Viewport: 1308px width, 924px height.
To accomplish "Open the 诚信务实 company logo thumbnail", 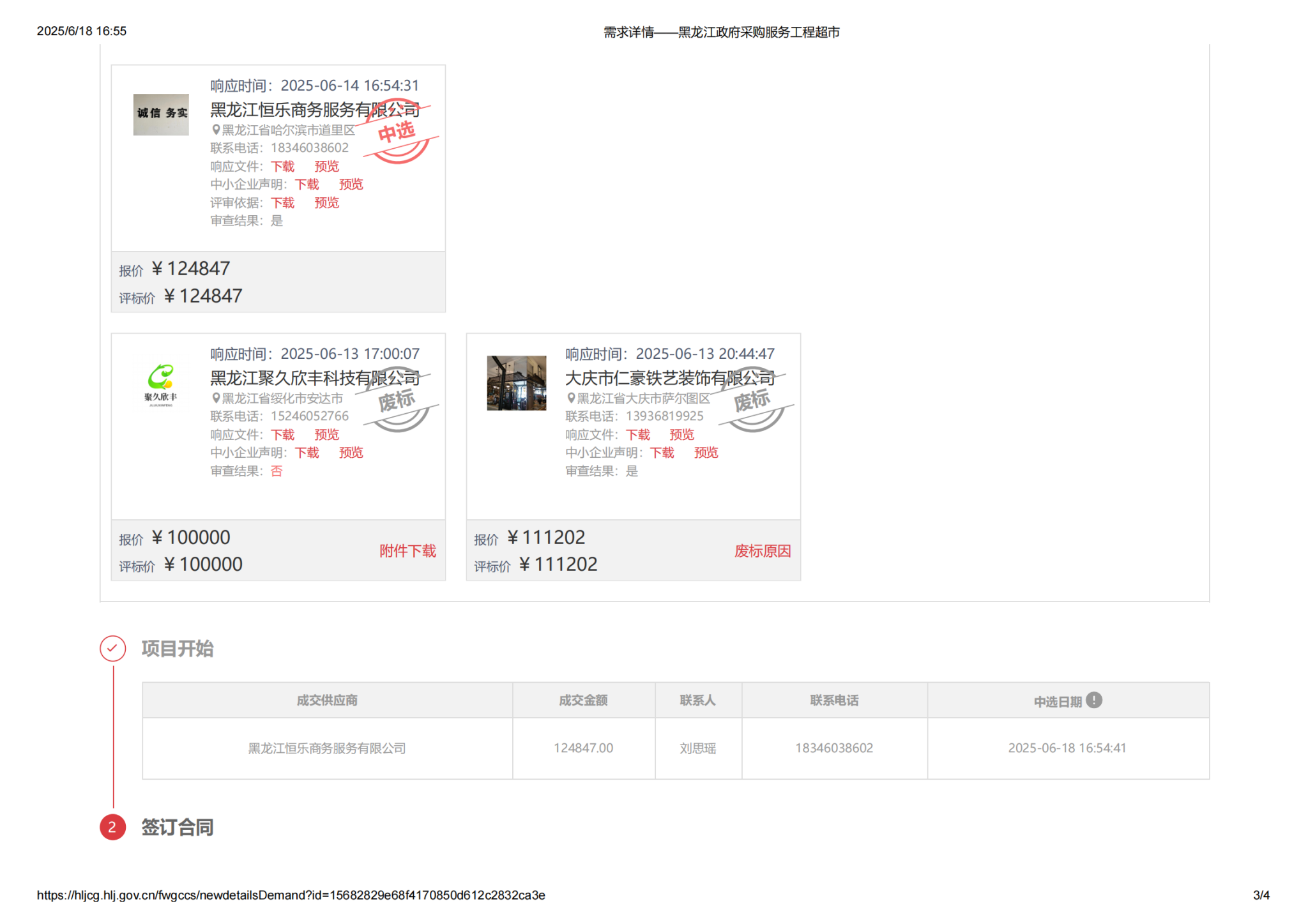I will click(161, 115).
